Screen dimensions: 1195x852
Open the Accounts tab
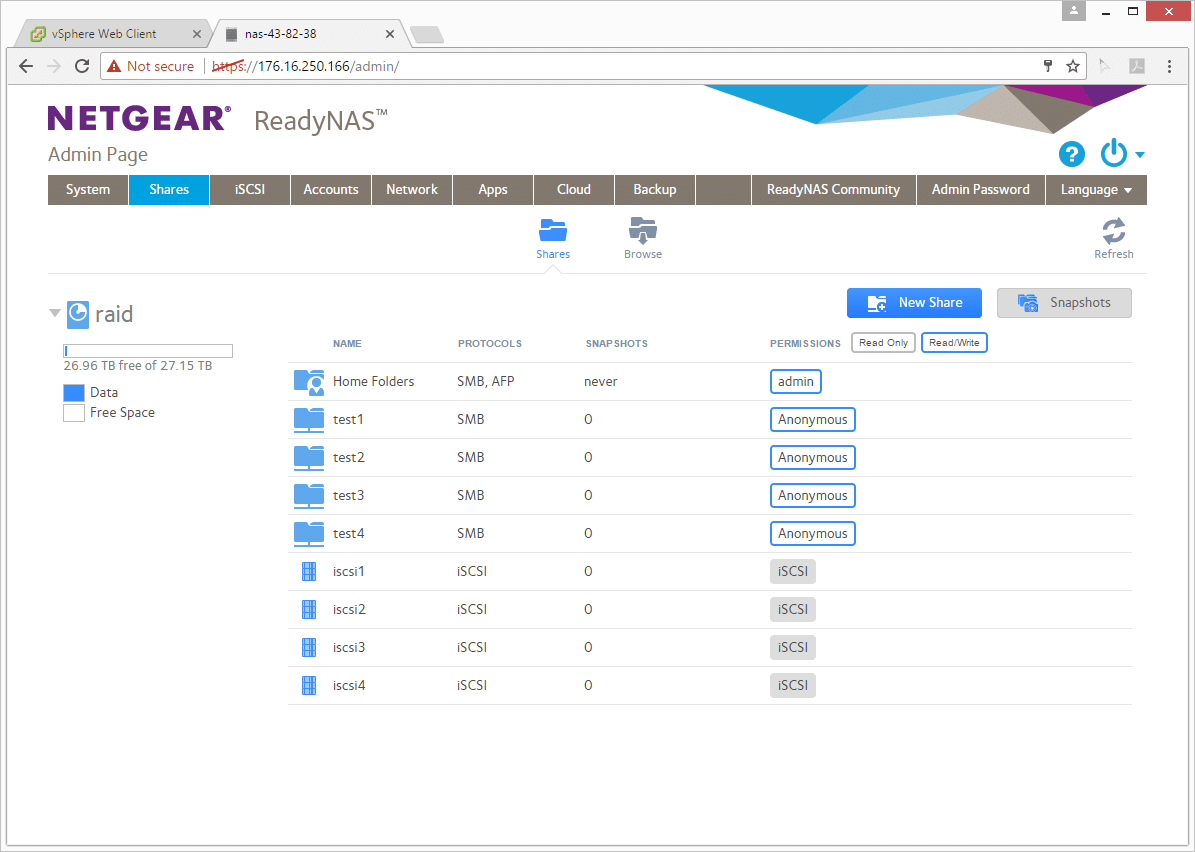pyautogui.click(x=331, y=190)
